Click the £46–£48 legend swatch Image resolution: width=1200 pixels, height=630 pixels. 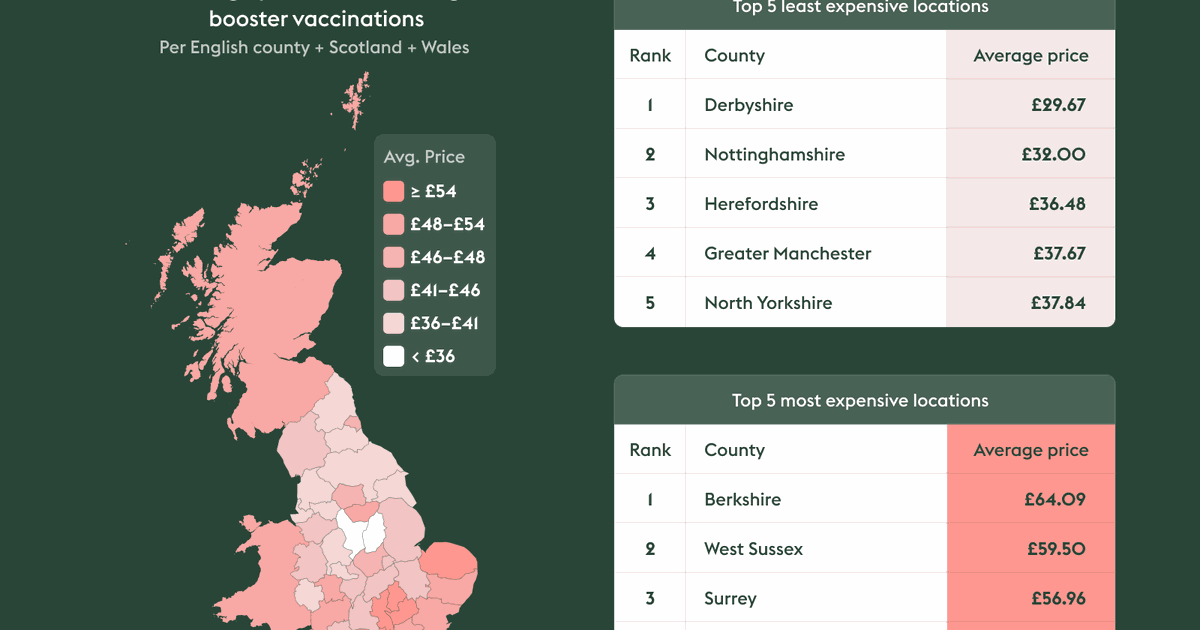click(393, 257)
